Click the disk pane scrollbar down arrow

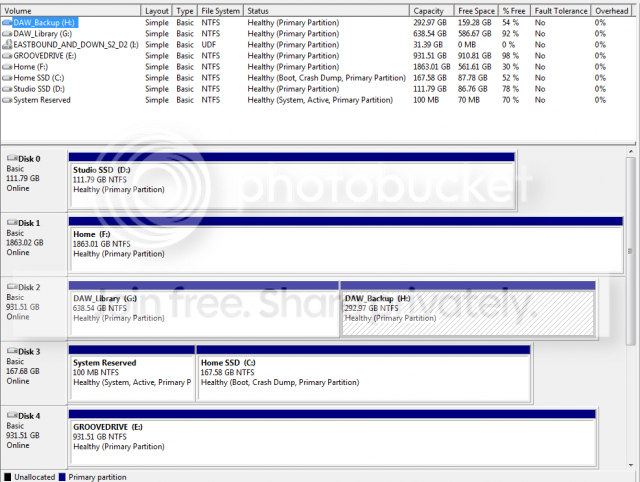click(631, 464)
